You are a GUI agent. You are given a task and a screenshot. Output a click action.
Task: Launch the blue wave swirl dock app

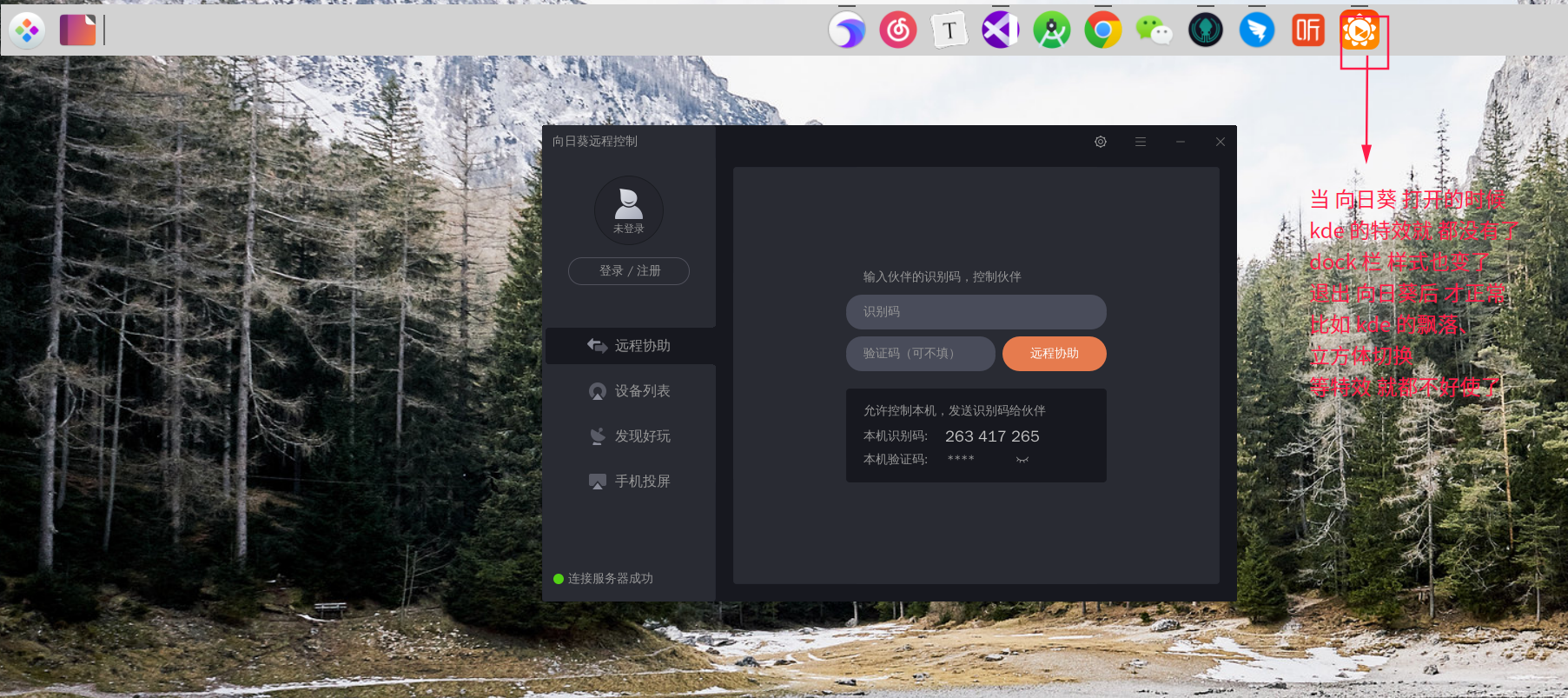click(847, 31)
